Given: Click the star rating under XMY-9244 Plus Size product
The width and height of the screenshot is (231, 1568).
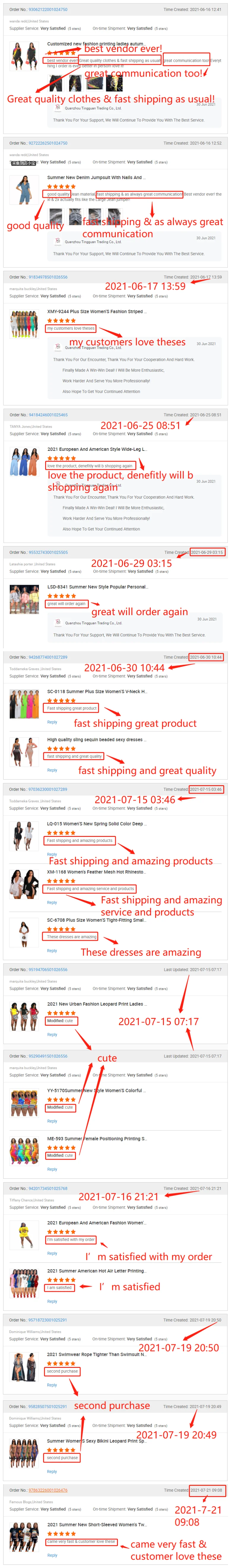Looking at the screenshot, I should 61,320.
